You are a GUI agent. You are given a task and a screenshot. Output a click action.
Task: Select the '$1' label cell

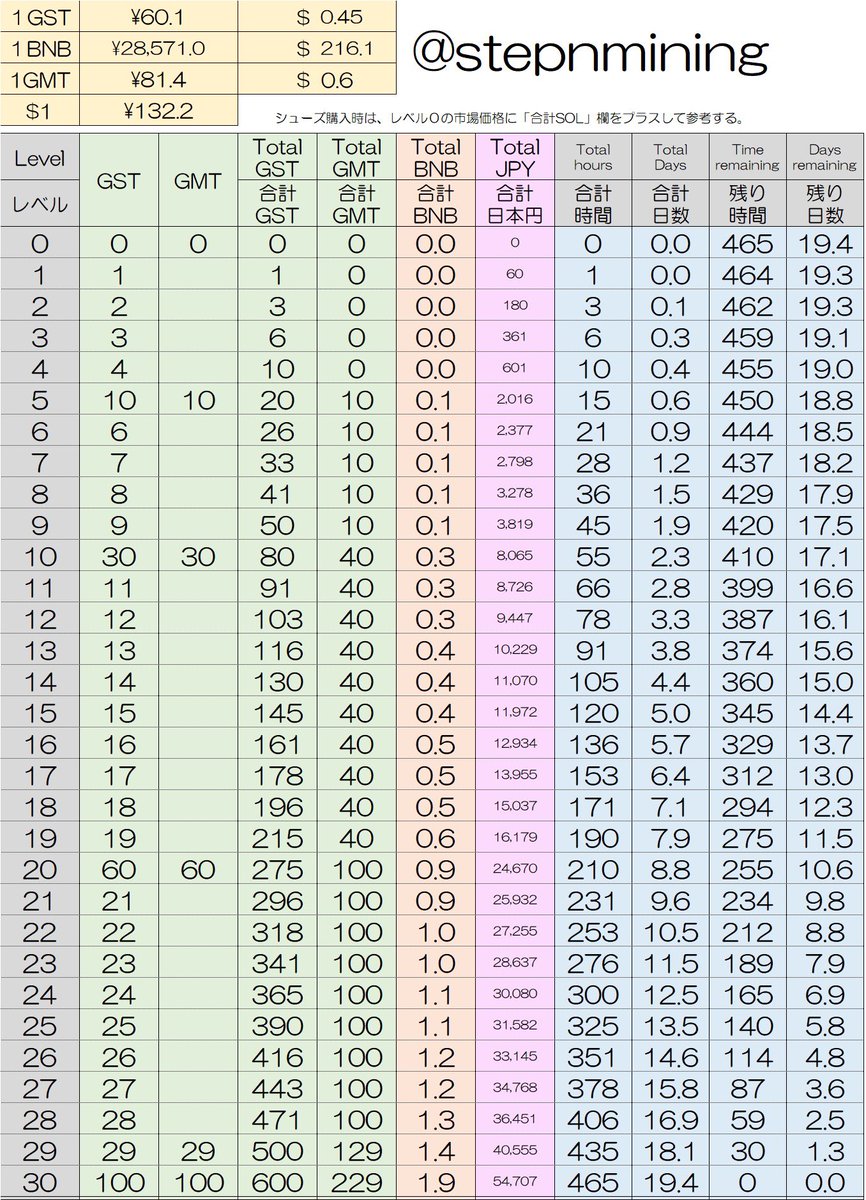(40, 112)
